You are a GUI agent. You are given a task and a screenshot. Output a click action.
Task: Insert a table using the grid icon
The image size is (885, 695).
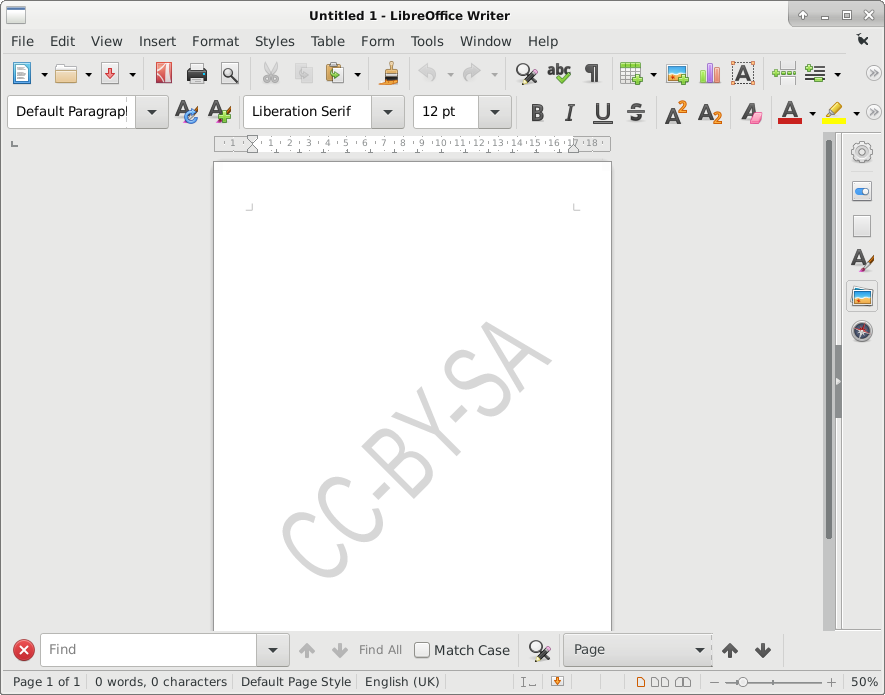coord(631,73)
